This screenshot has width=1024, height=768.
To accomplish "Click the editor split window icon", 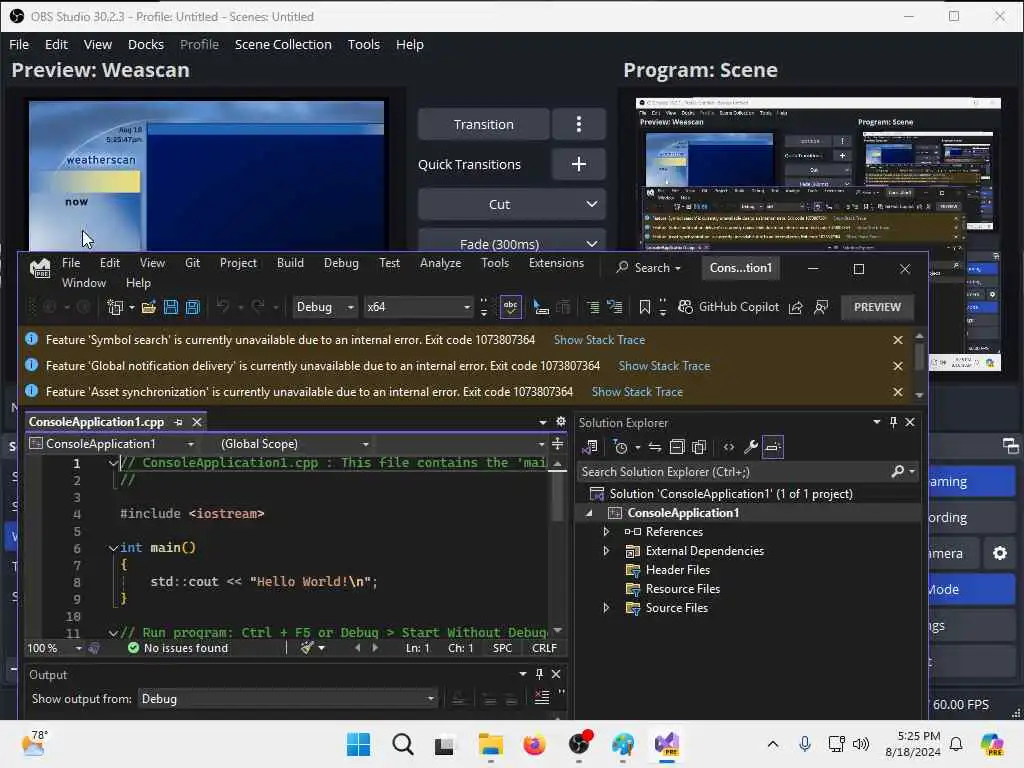I will (557, 444).
